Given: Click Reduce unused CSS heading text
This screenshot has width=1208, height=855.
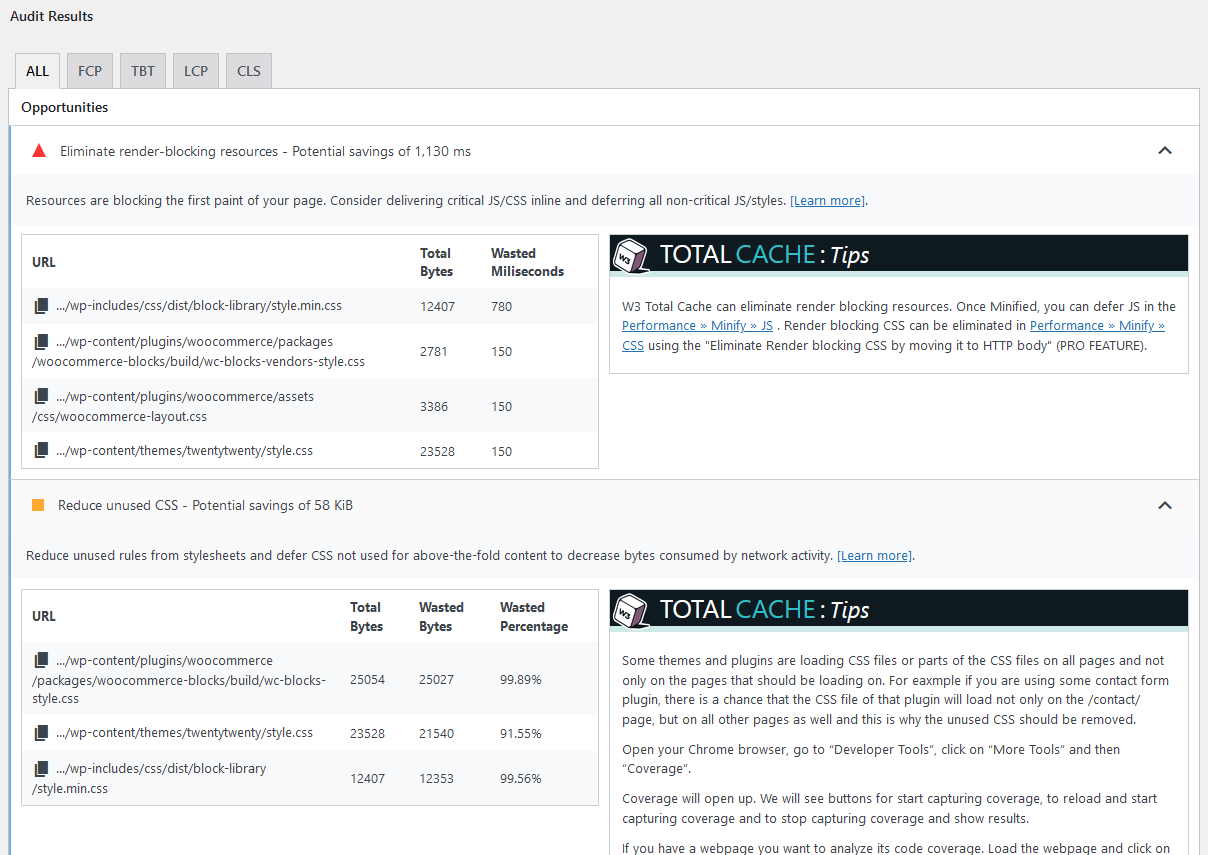Looking at the screenshot, I should click(x=205, y=506).
